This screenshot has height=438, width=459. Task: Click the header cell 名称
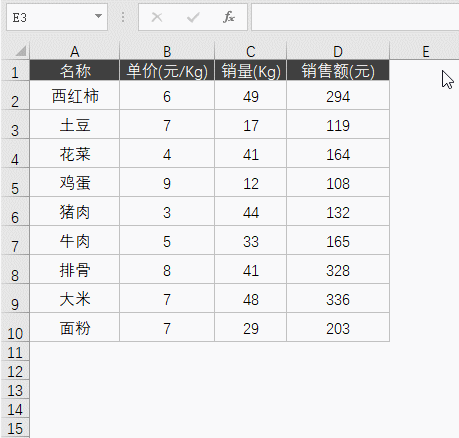click(75, 70)
